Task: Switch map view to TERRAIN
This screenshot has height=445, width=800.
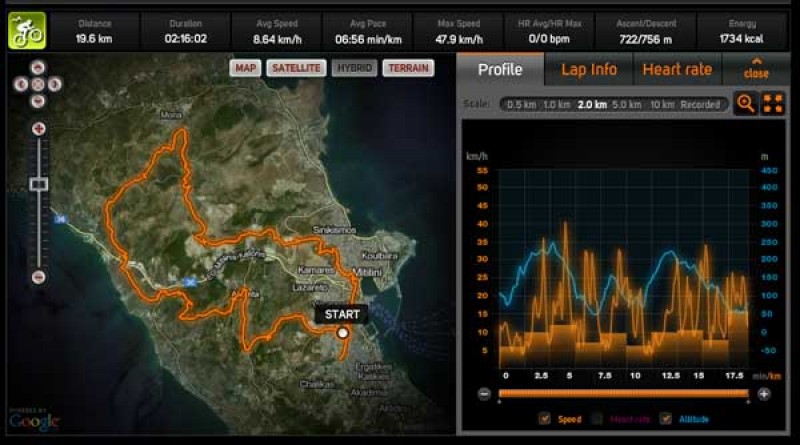Action: (x=408, y=68)
